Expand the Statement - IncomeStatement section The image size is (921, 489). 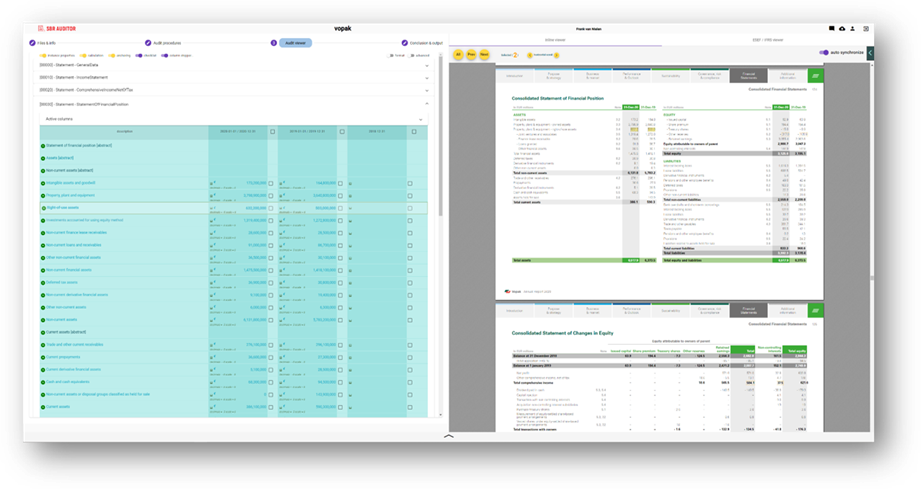(x=427, y=78)
